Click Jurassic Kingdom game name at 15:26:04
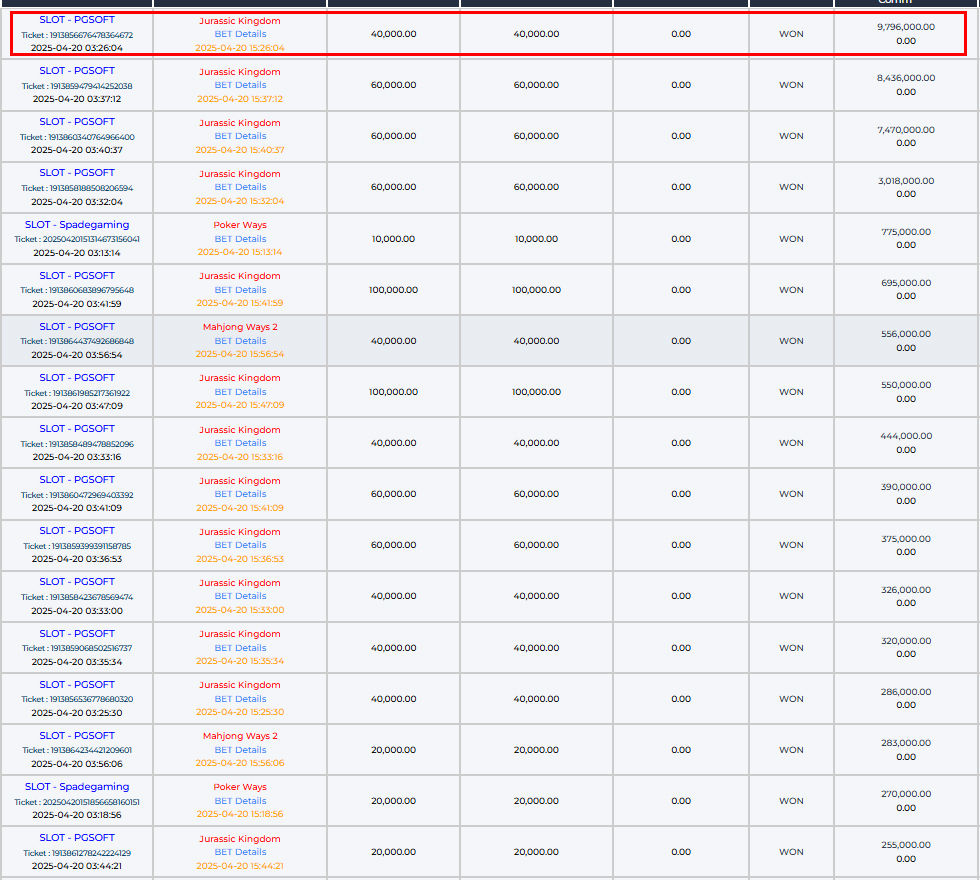Image resolution: width=980 pixels, height=880 pixels. click(x=240, y=21)
